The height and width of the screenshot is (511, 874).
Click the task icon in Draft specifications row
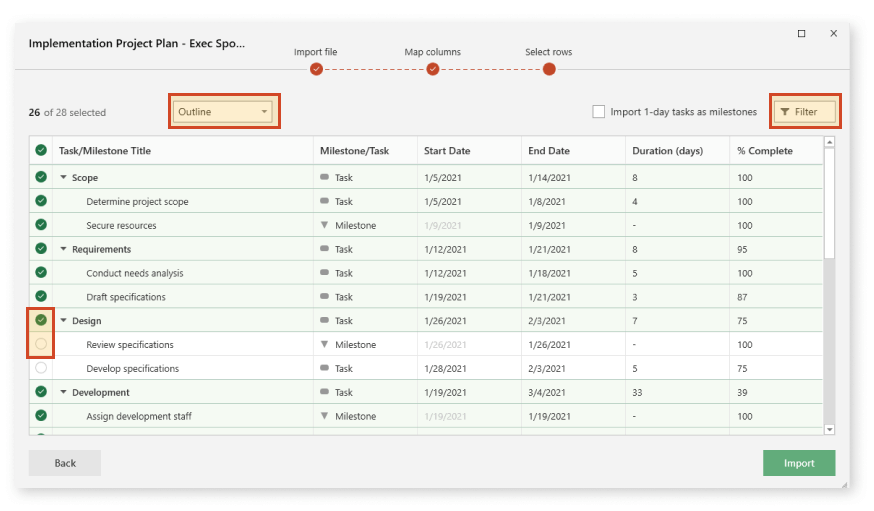(324, 297)
